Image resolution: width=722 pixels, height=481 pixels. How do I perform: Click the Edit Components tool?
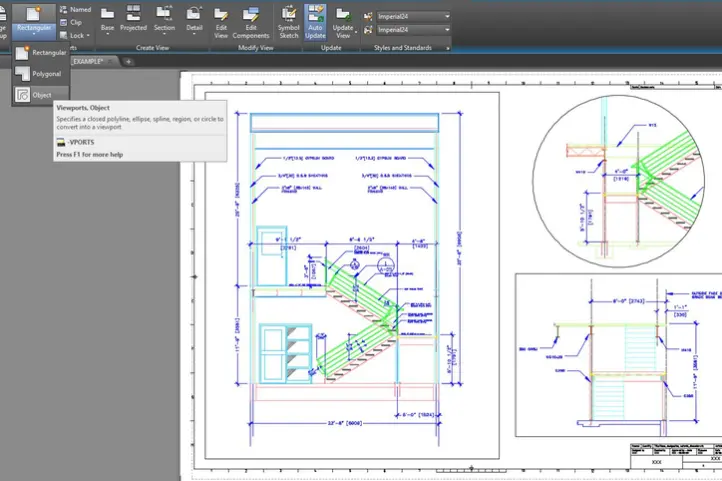(251, 22)
